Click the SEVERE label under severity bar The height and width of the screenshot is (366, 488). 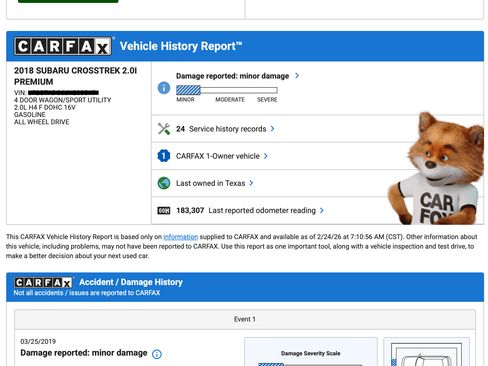267,100
